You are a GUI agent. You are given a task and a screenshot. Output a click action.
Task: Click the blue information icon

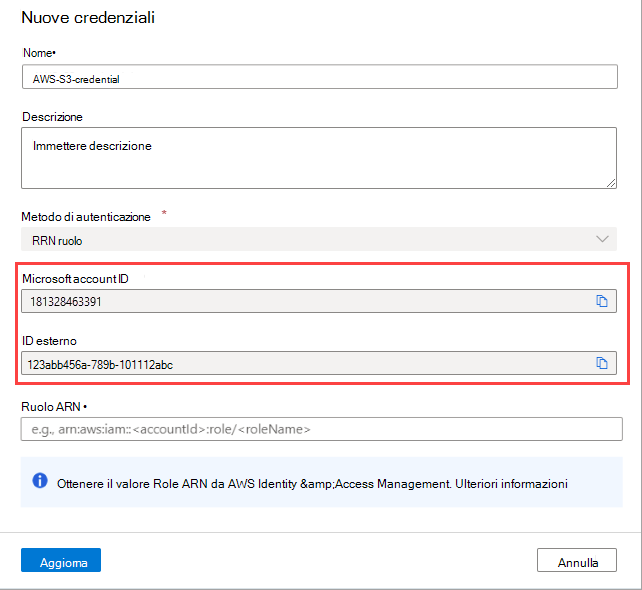(41, 482)
